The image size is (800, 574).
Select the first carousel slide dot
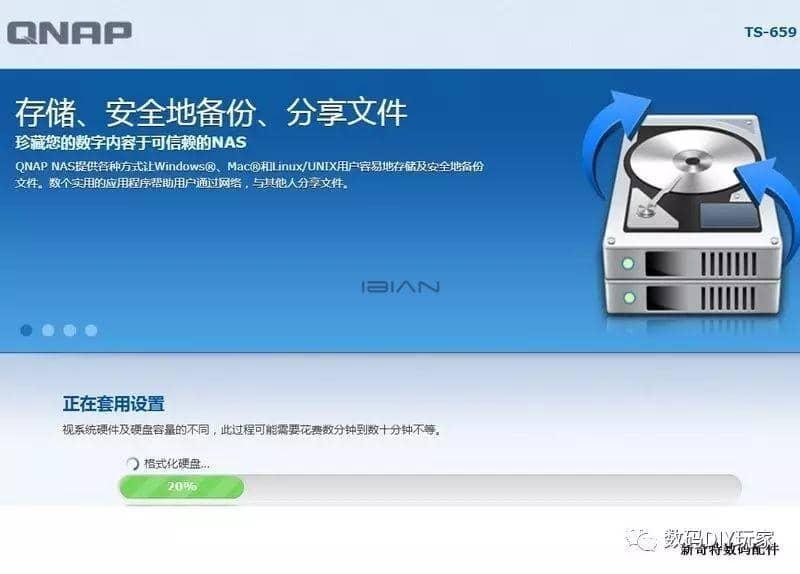point(26,331)
